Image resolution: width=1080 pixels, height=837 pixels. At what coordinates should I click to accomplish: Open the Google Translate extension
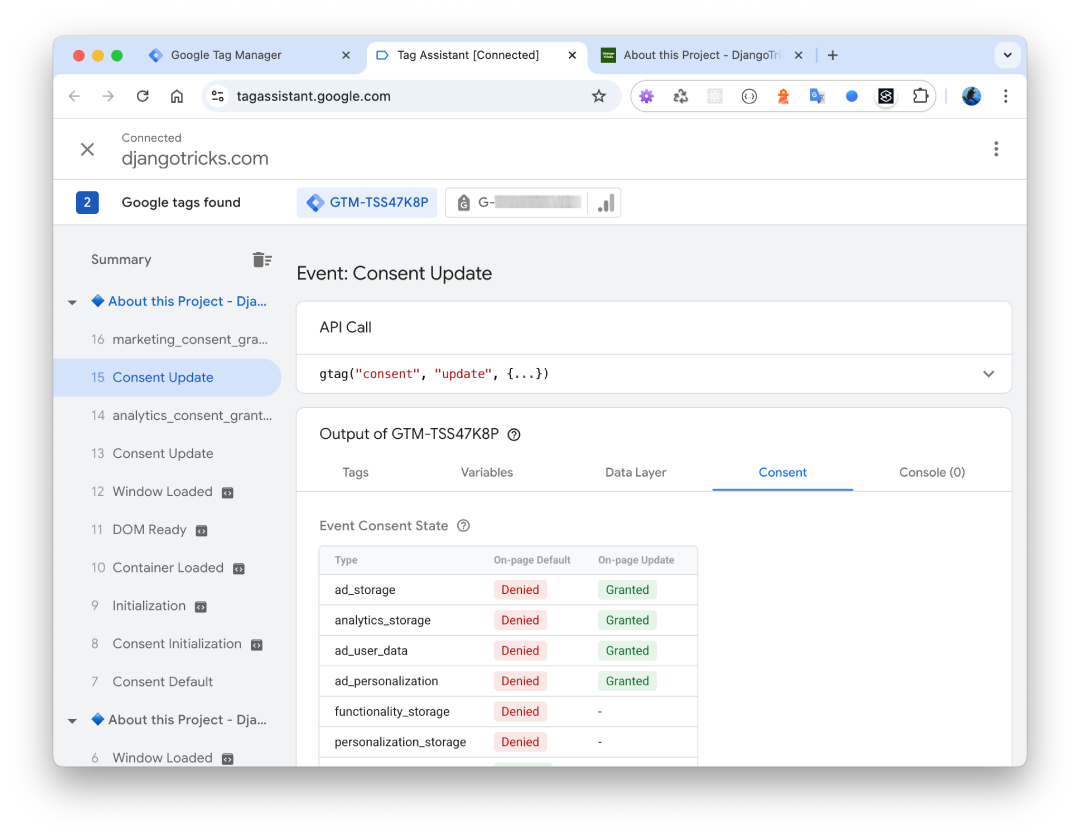click(818, 96)
